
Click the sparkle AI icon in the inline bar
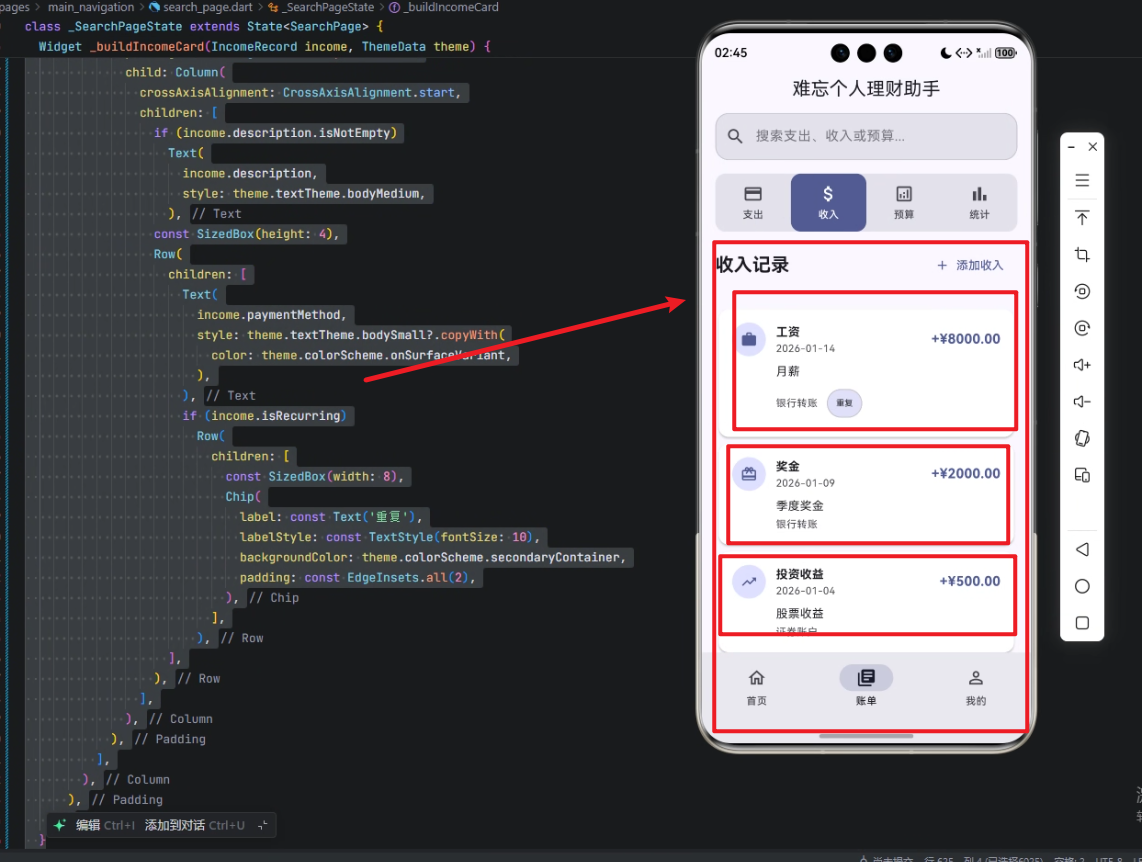(60, 825)
